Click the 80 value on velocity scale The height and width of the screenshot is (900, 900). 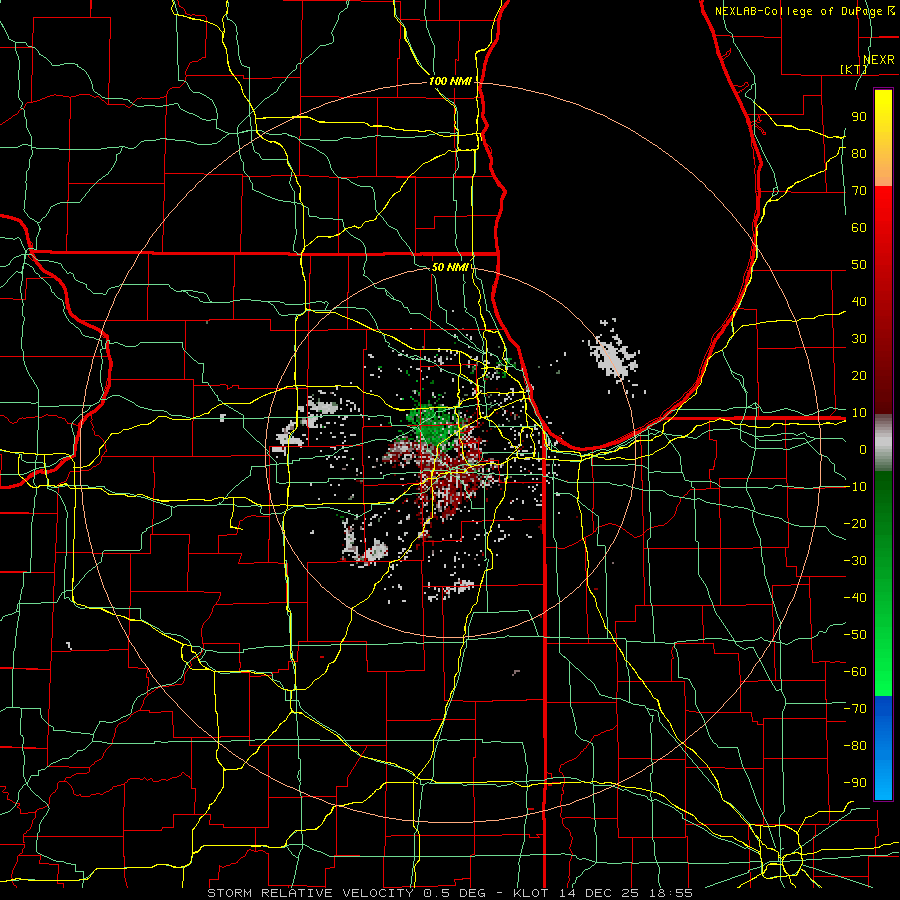coord(859,153)
